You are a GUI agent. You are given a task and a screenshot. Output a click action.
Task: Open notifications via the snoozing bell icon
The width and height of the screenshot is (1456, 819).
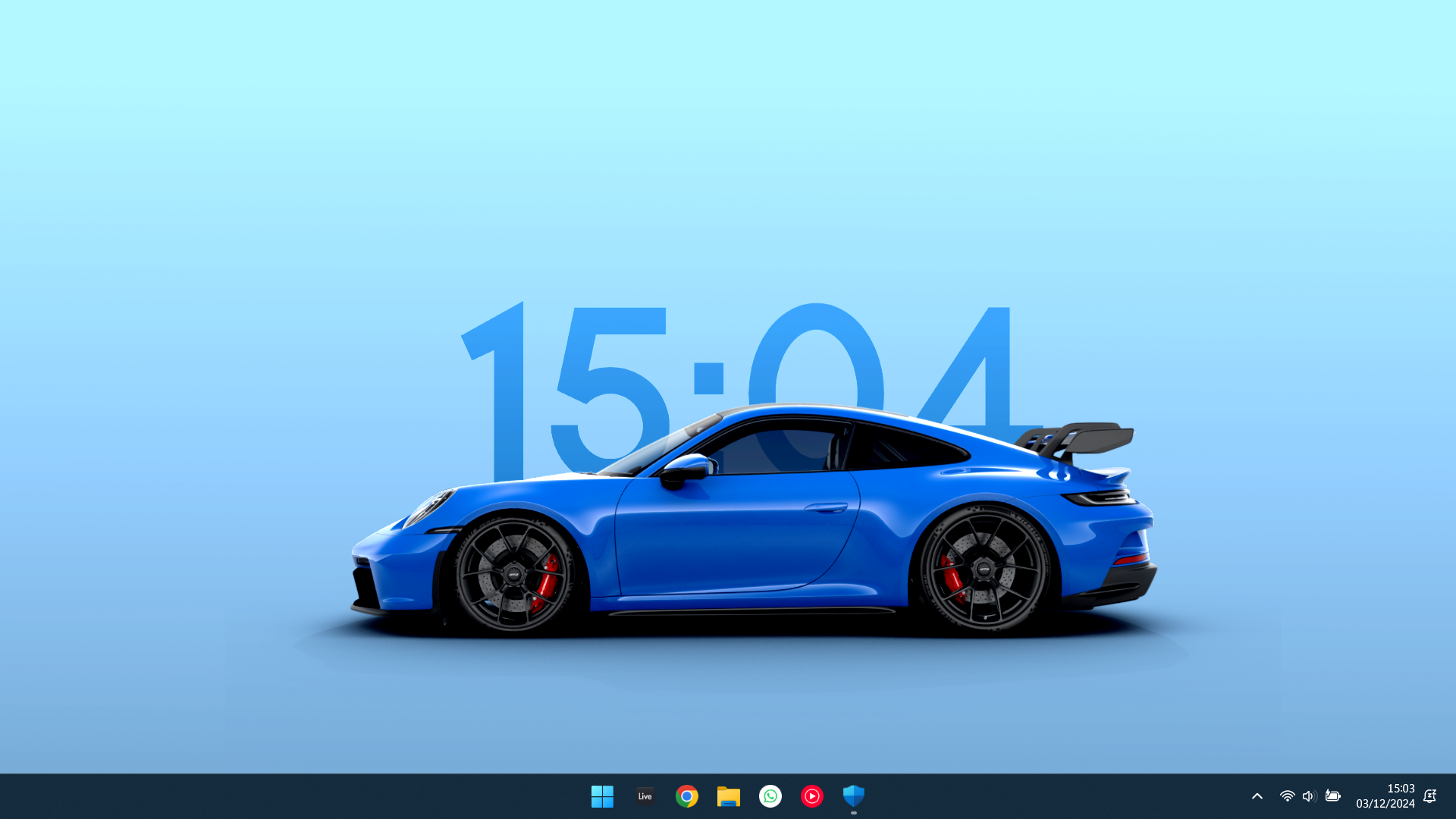click(1429, 796)
